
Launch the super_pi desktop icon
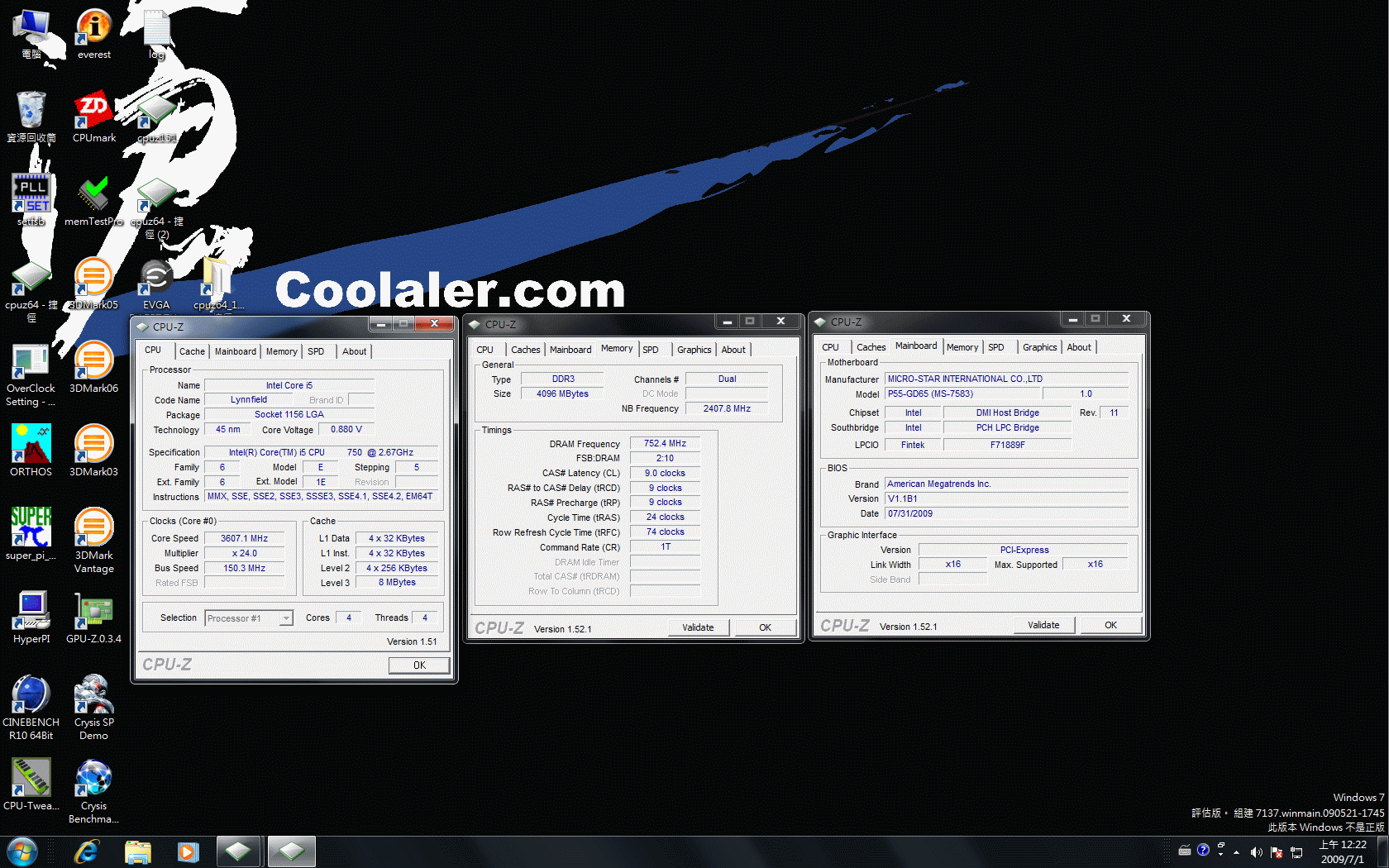(x=31, y=534)
